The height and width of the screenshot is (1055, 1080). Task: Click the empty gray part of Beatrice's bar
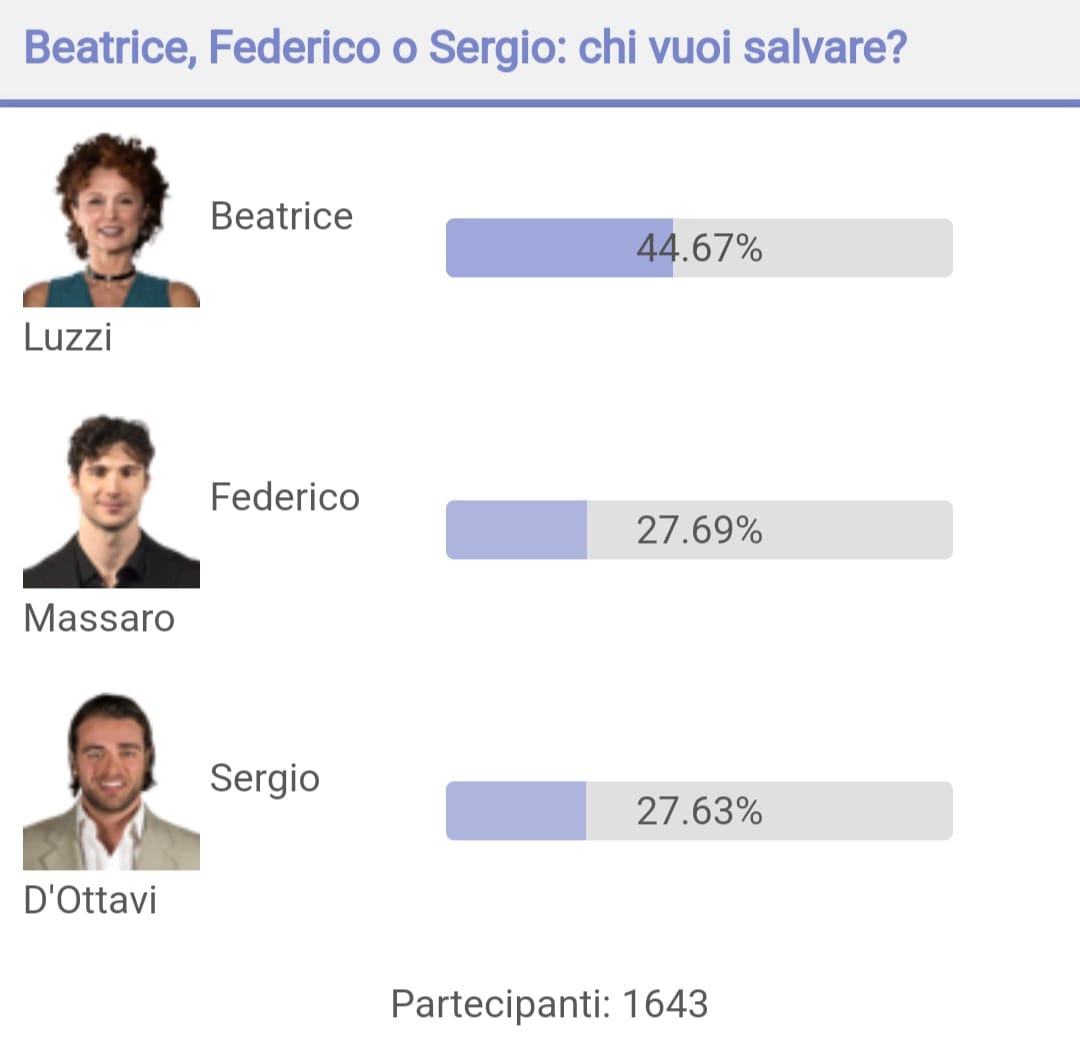tap(813, 248)
